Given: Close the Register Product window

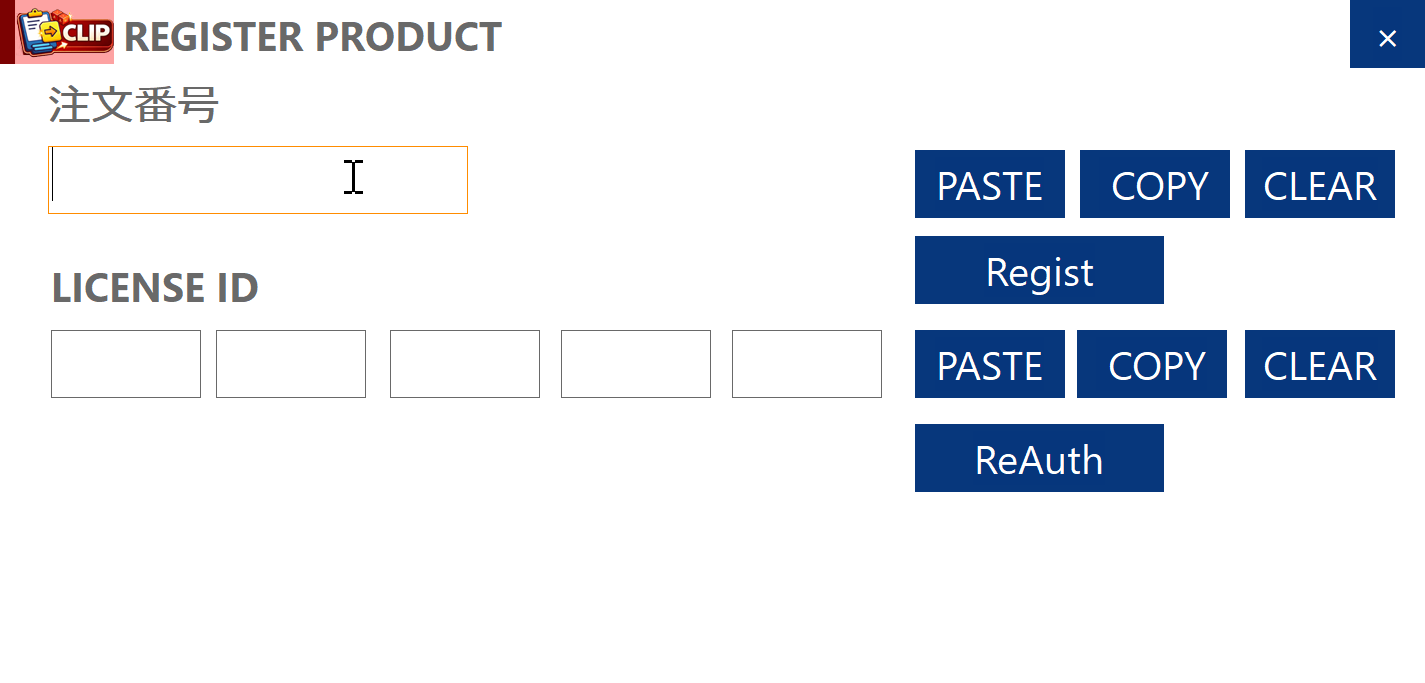Looking at the screenshot, I should [x=1386, y=36].
